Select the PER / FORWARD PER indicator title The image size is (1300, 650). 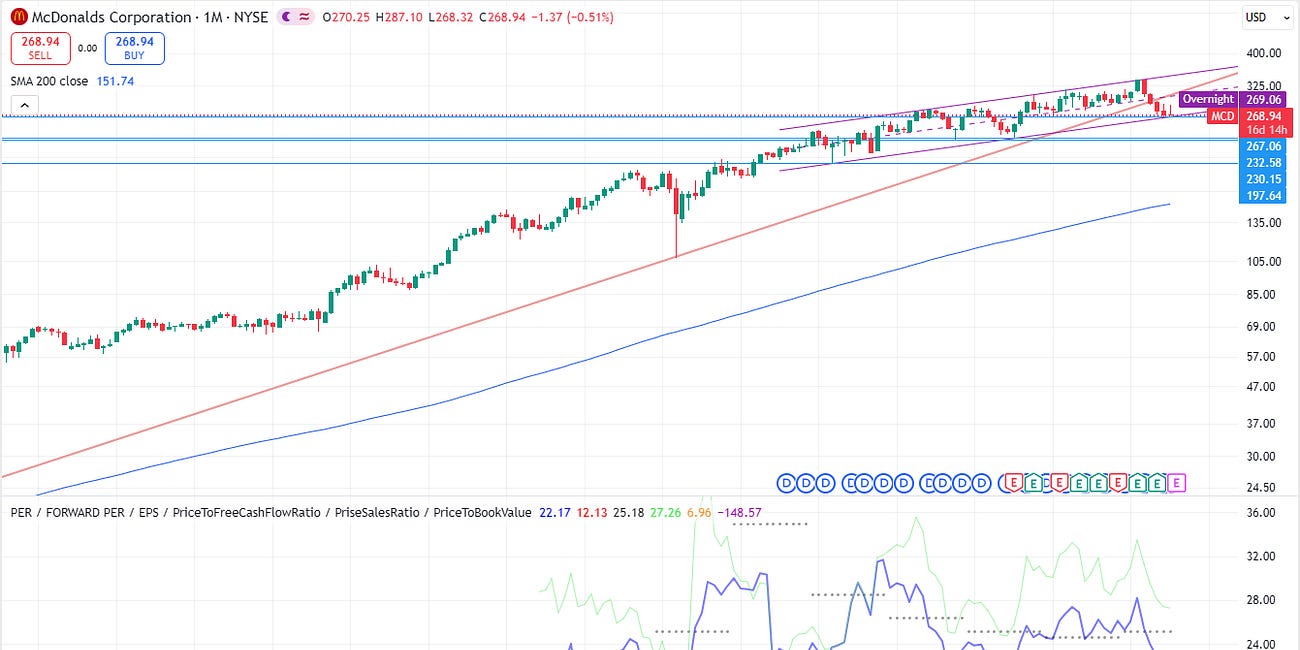[271, 513]
